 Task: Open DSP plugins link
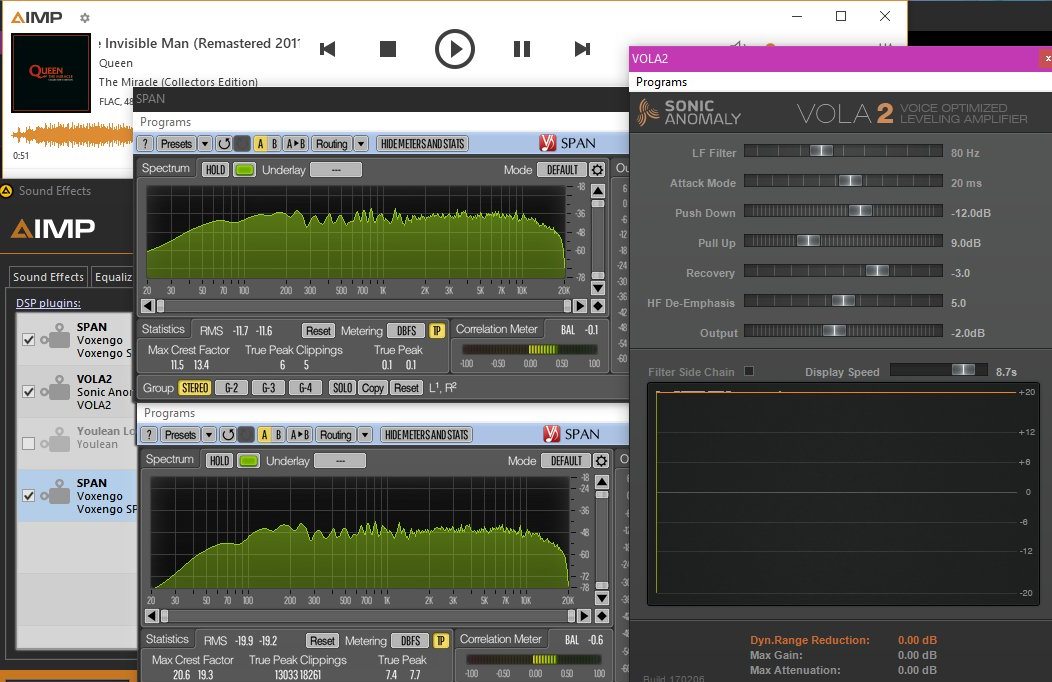(48, 303)
